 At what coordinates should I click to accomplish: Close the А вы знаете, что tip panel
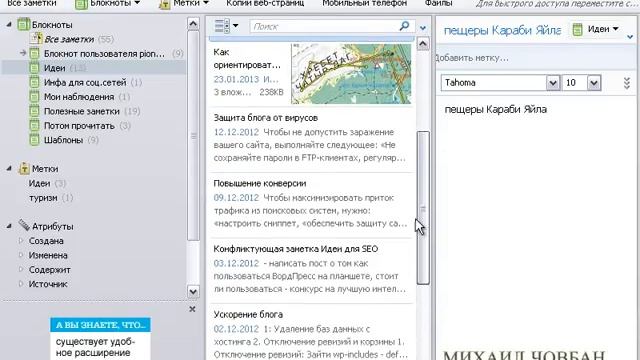tap(193, 309)
